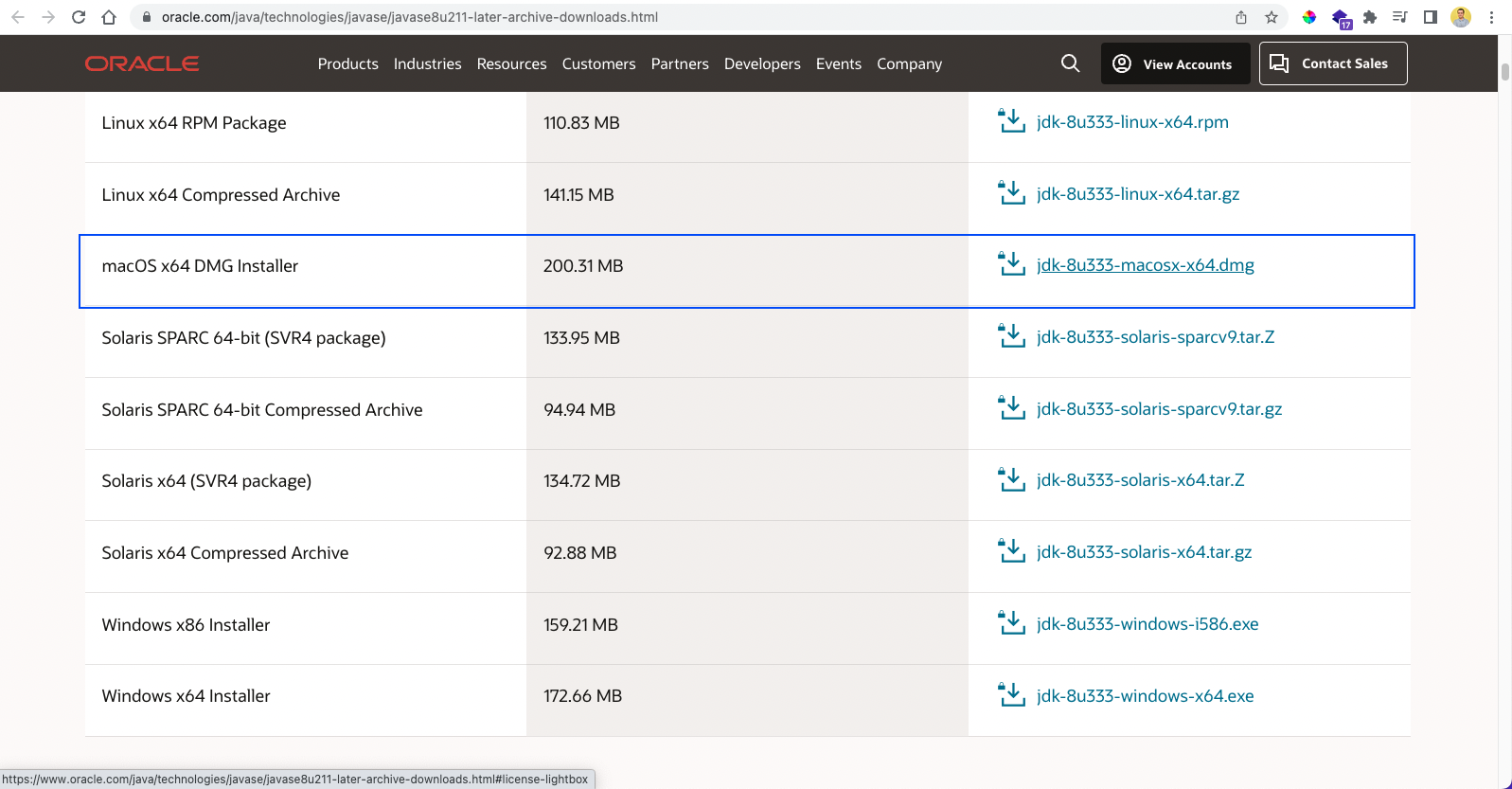The width and height of the screenshot is (1512, 789).
Task: Open the Developers menu
Action: click(762, 63)
